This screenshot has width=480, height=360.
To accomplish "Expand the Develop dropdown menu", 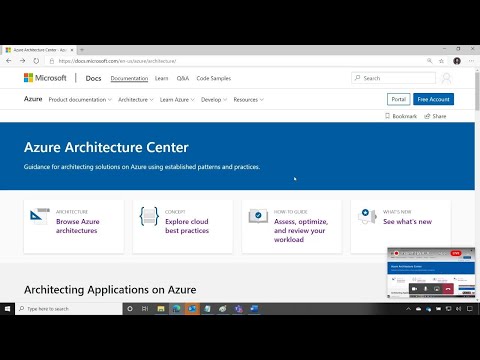I will [214, 100].
